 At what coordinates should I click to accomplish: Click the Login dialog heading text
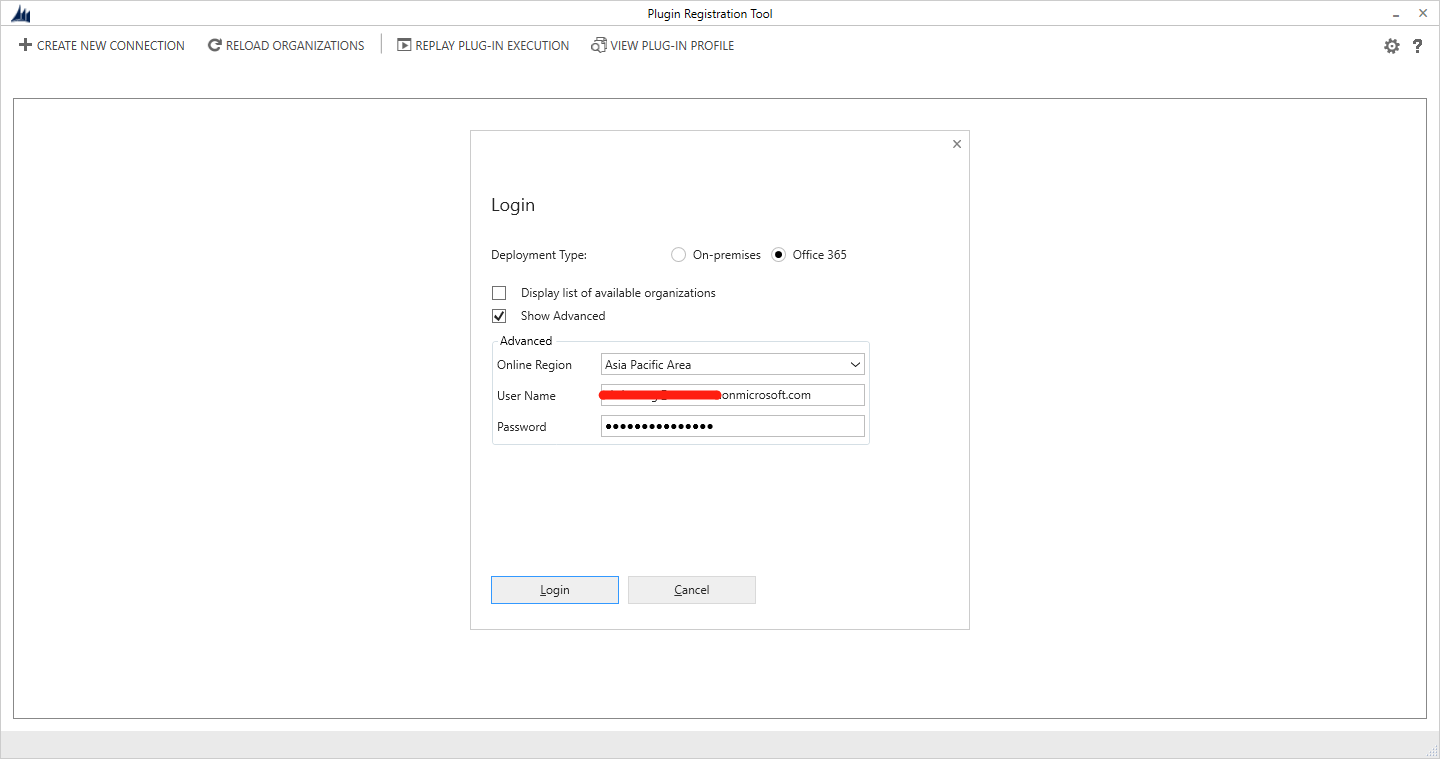[513, 205]
